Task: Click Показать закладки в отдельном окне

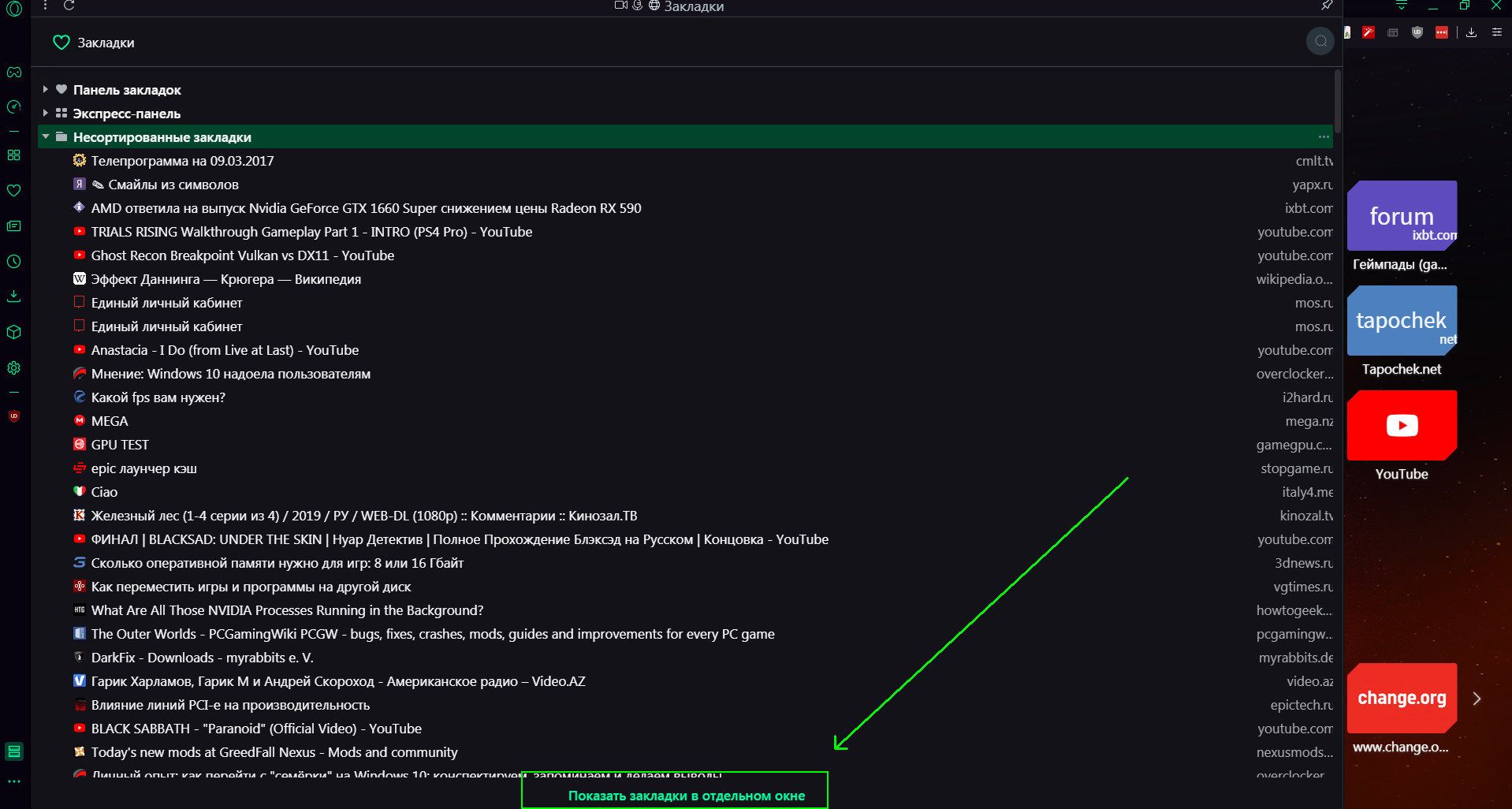Action: point(687,796)
